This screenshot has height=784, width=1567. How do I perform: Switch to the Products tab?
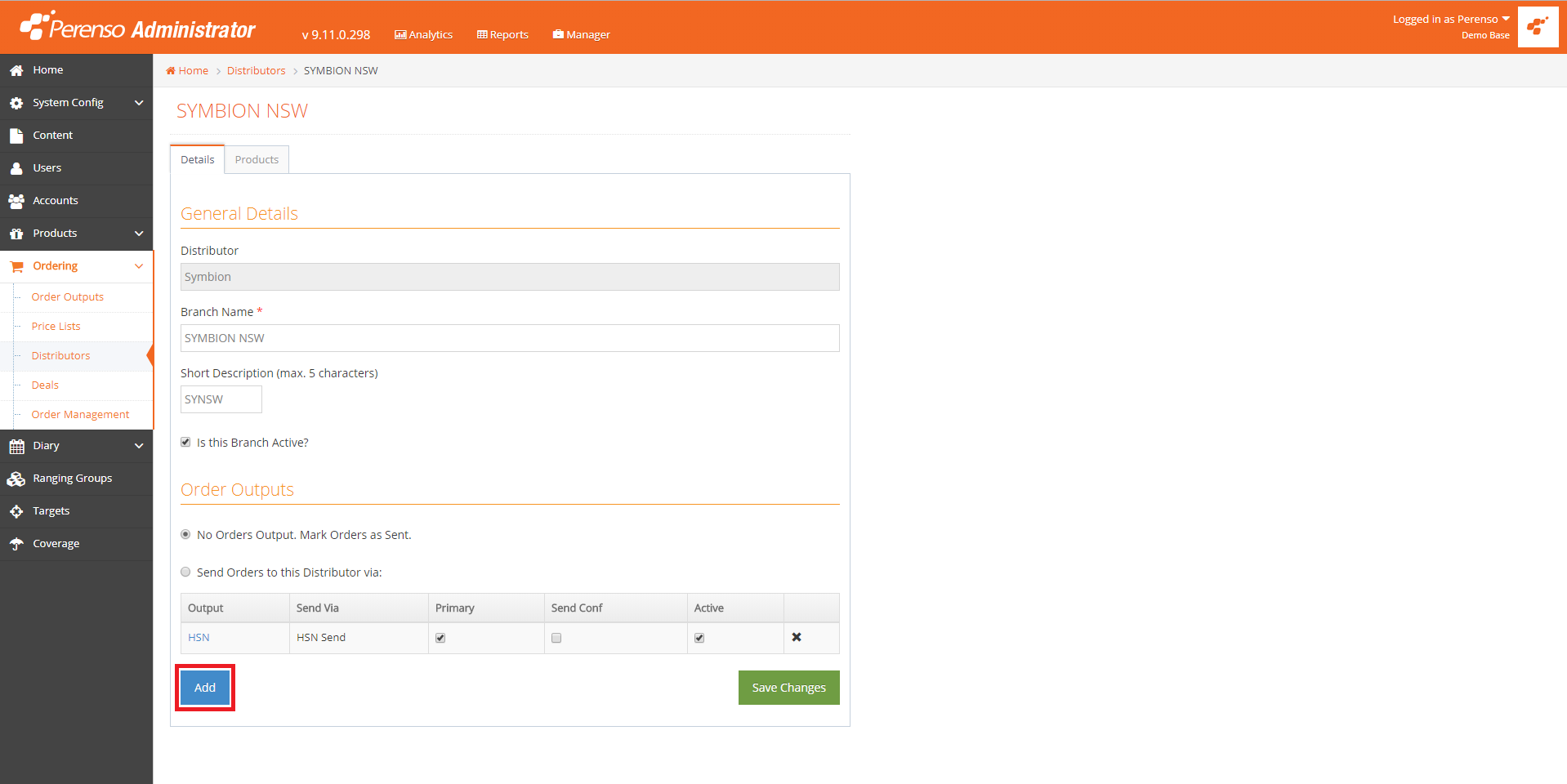pyautogui.click(x=257, y=159)
